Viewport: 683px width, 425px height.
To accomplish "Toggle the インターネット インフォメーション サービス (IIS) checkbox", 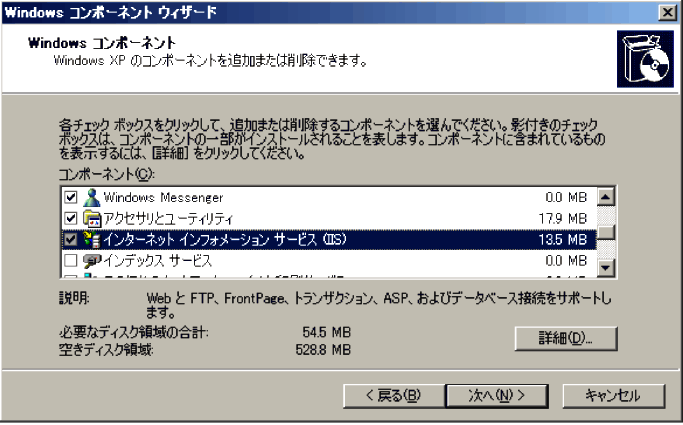I will point(71,239).
